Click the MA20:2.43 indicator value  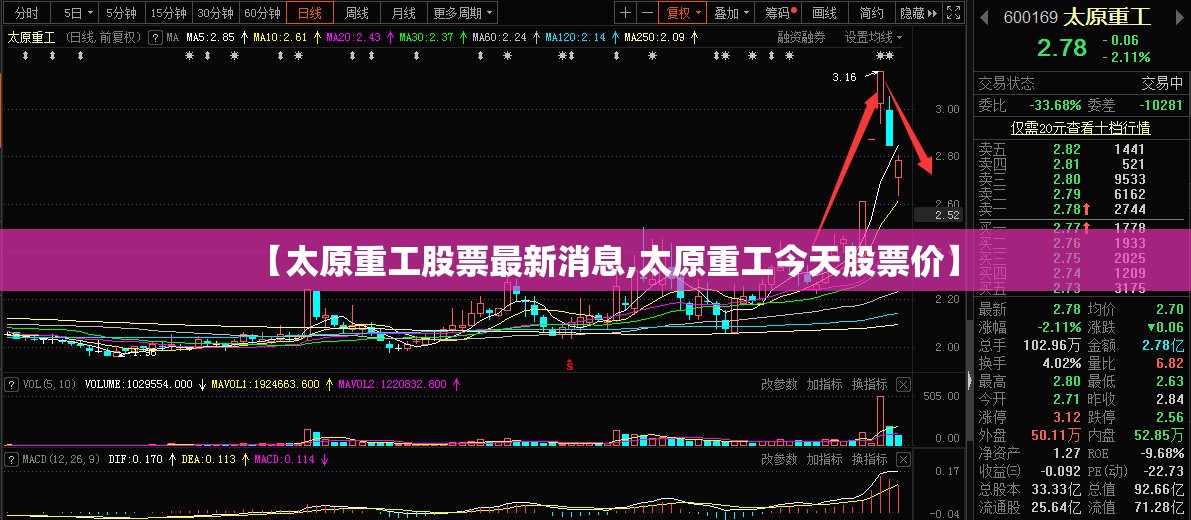tap(353, 36)
